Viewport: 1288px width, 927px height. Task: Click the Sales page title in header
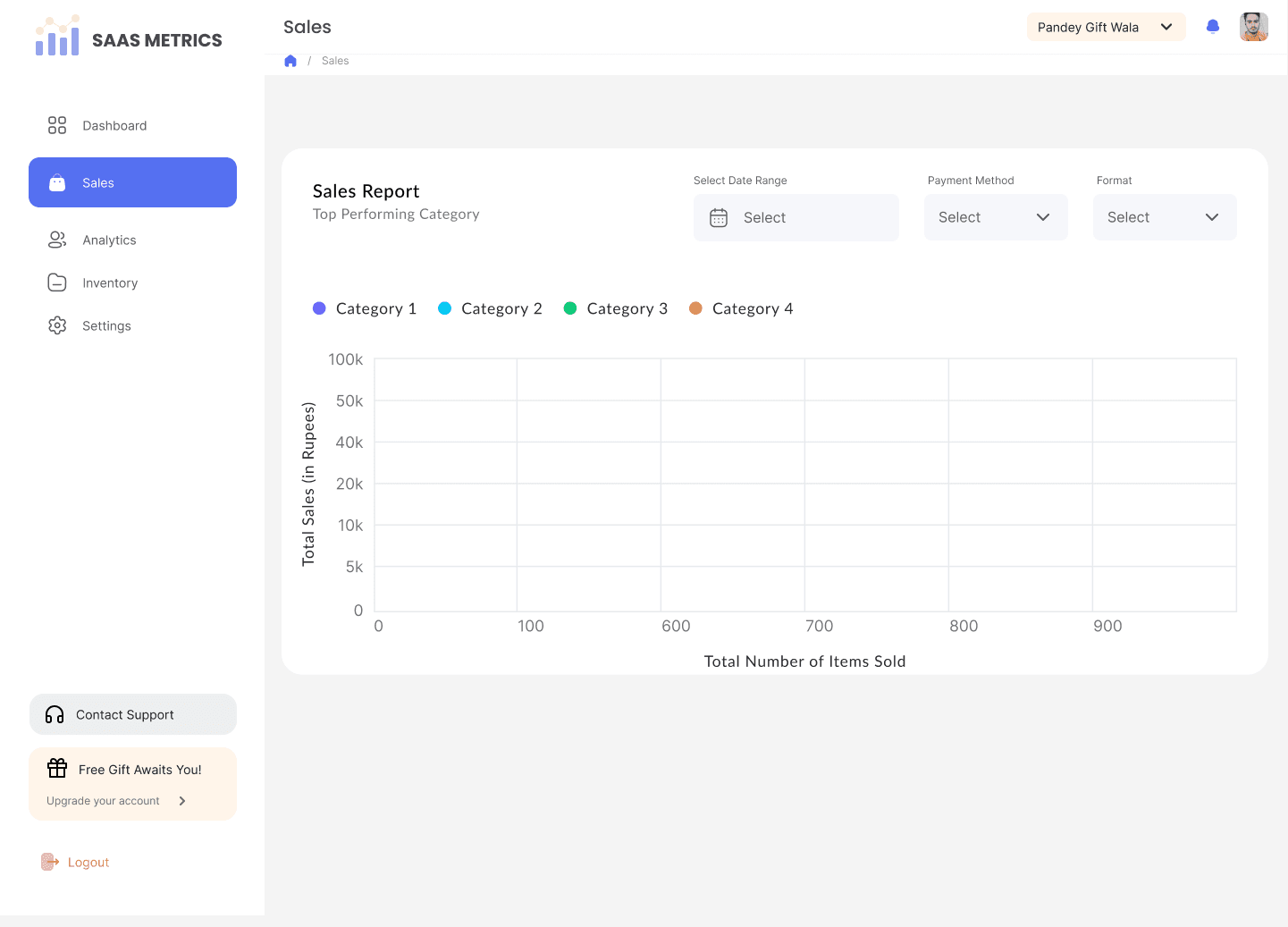pos(307,27)
